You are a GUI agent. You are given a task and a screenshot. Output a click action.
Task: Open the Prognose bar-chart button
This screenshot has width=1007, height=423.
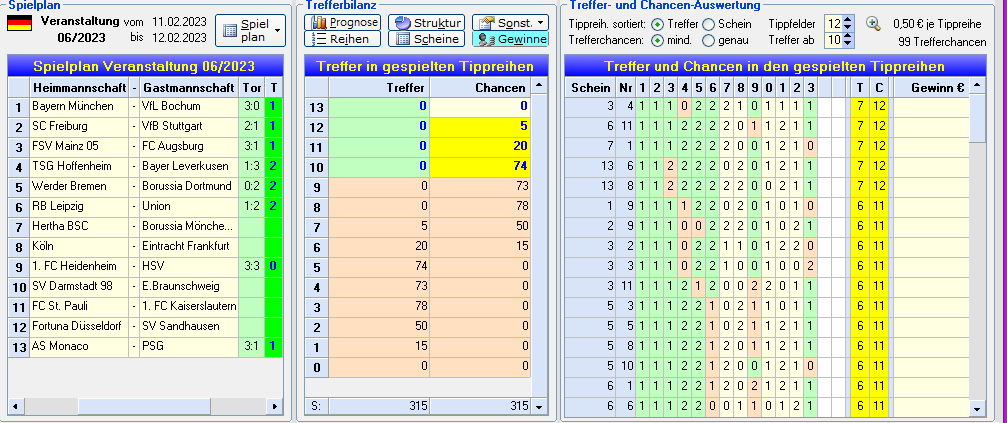[x=342, y=22]
